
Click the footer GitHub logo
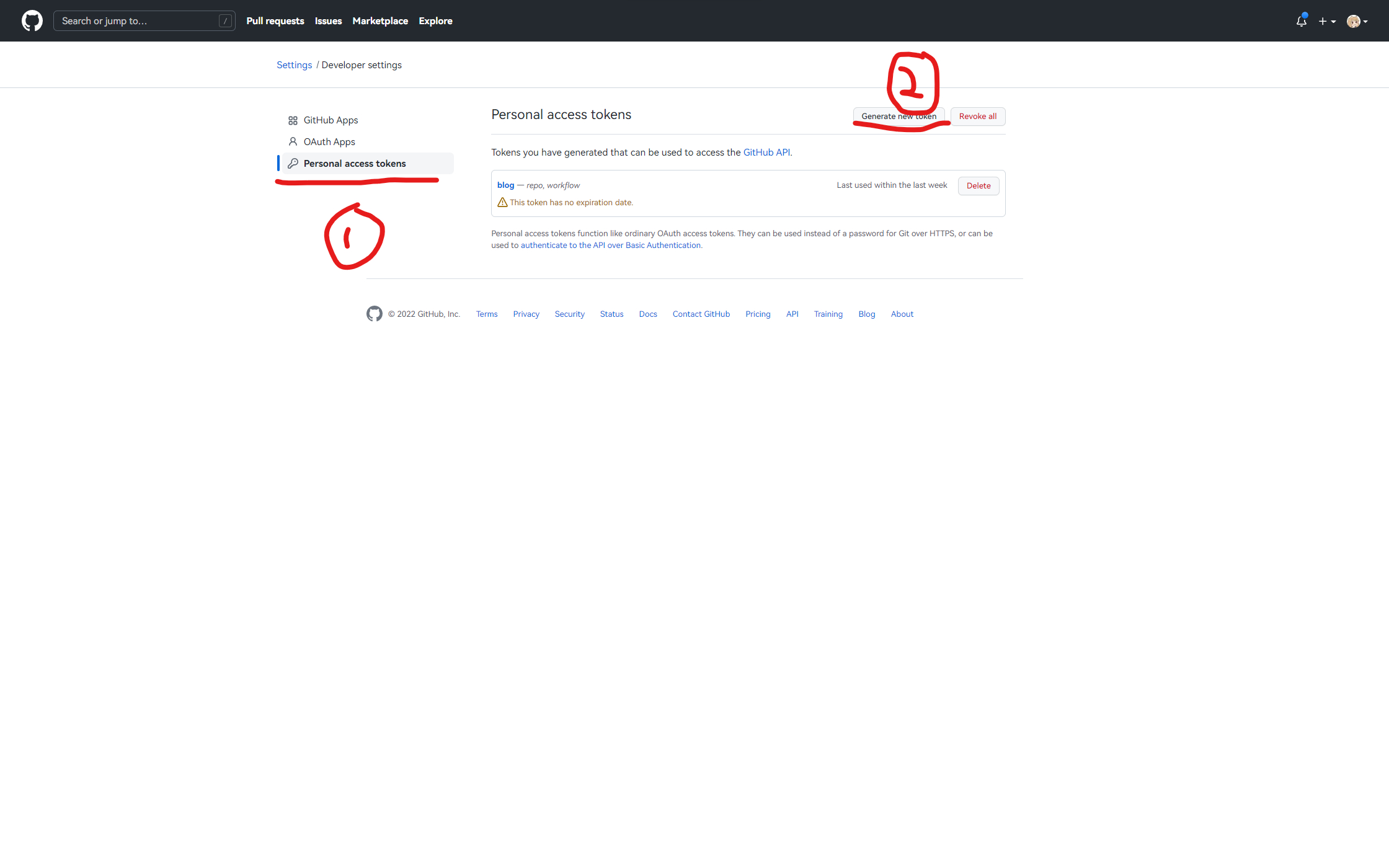pos(375,314)
